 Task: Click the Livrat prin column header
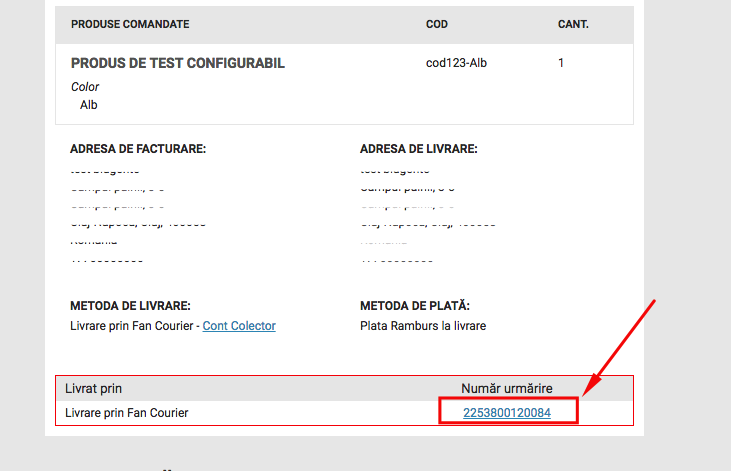click(93, 388)
